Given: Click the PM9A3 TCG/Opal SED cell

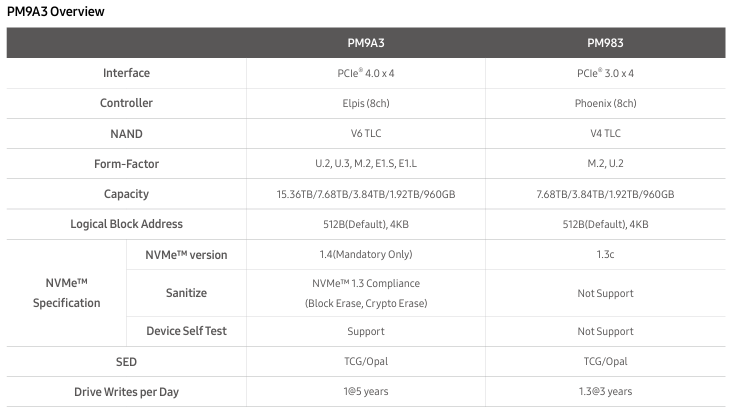Looking at the screenshot, I should [x=366, y=361].
